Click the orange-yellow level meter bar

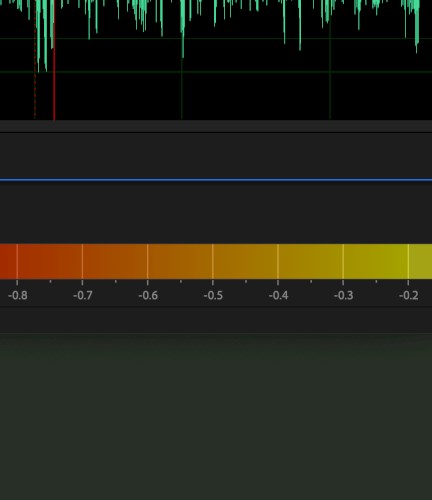216,261
